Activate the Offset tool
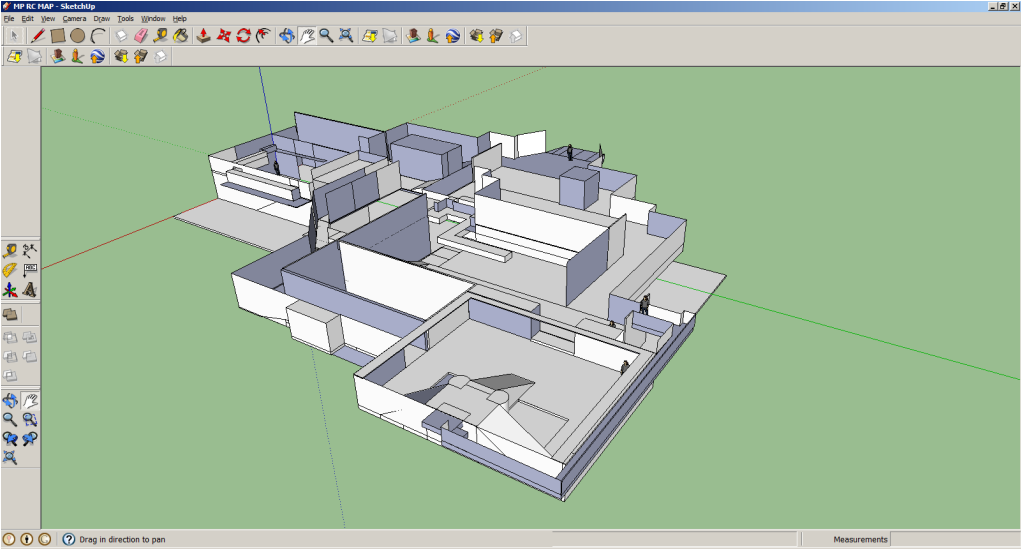The width and height of the screenshot is (1022, 550). (x=263, y=36)
